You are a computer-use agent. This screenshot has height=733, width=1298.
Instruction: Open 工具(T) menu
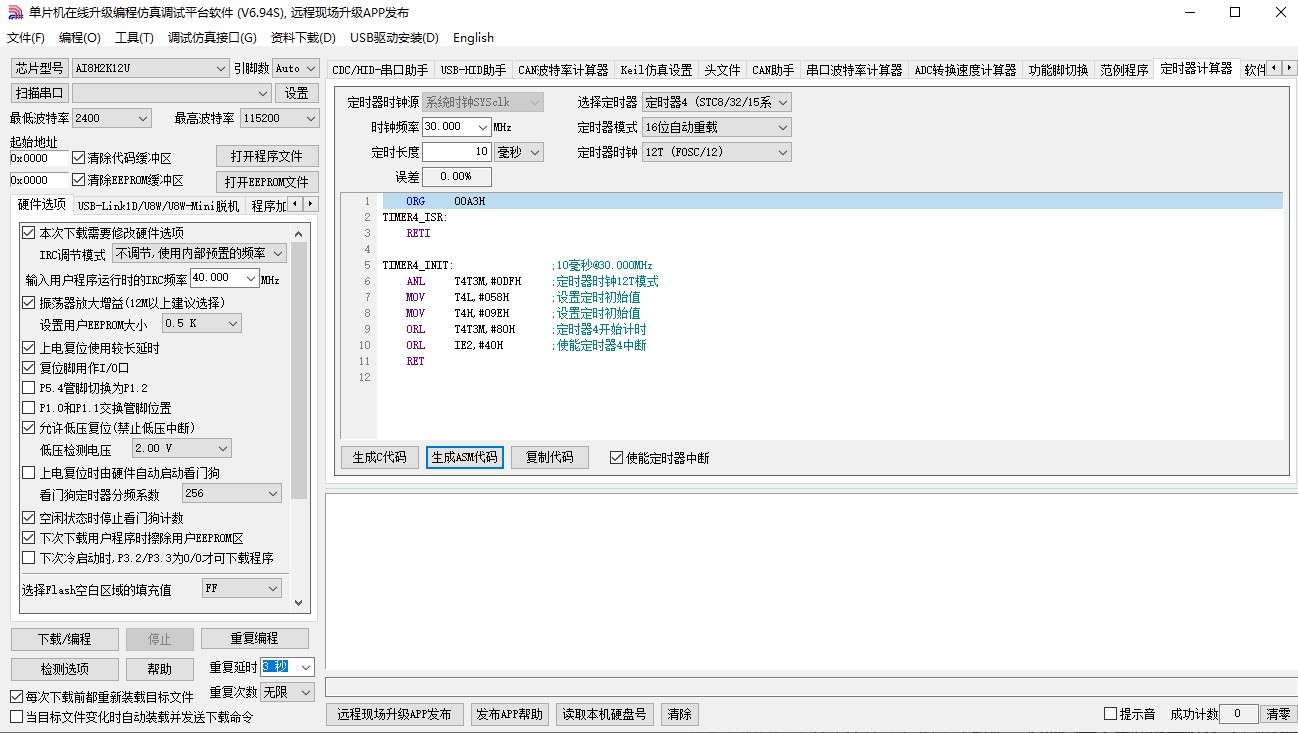tap(134, 38)
